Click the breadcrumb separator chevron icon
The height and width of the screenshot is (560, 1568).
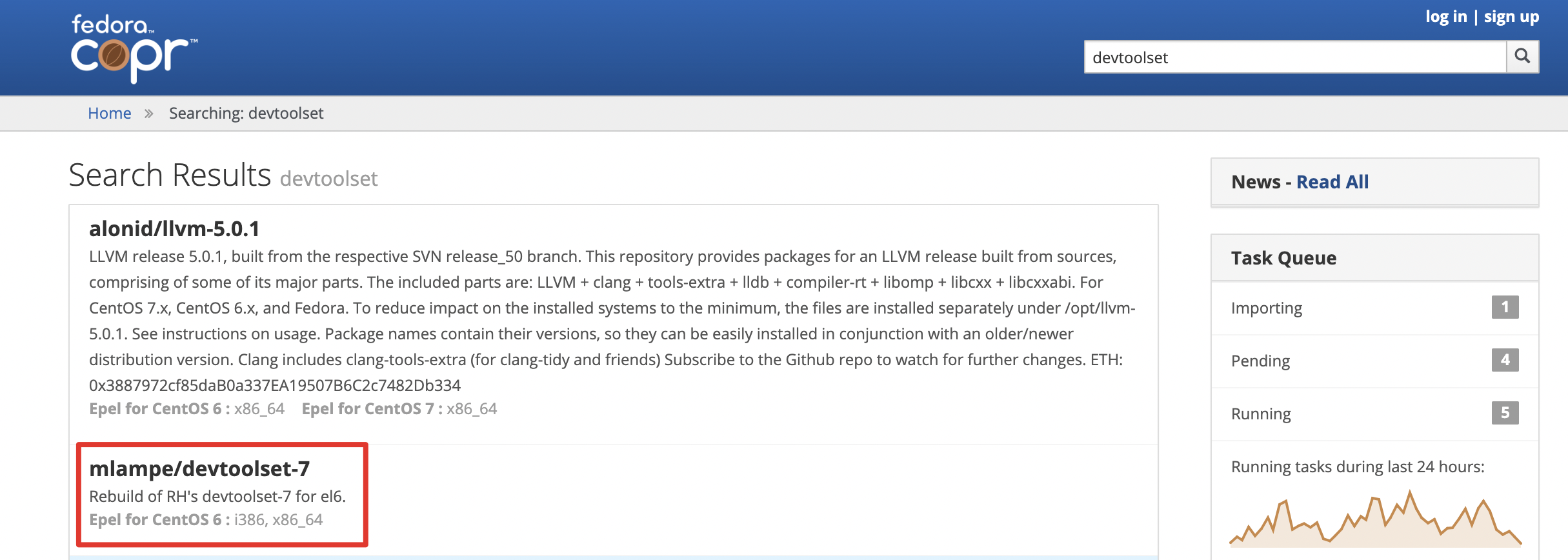149,113
